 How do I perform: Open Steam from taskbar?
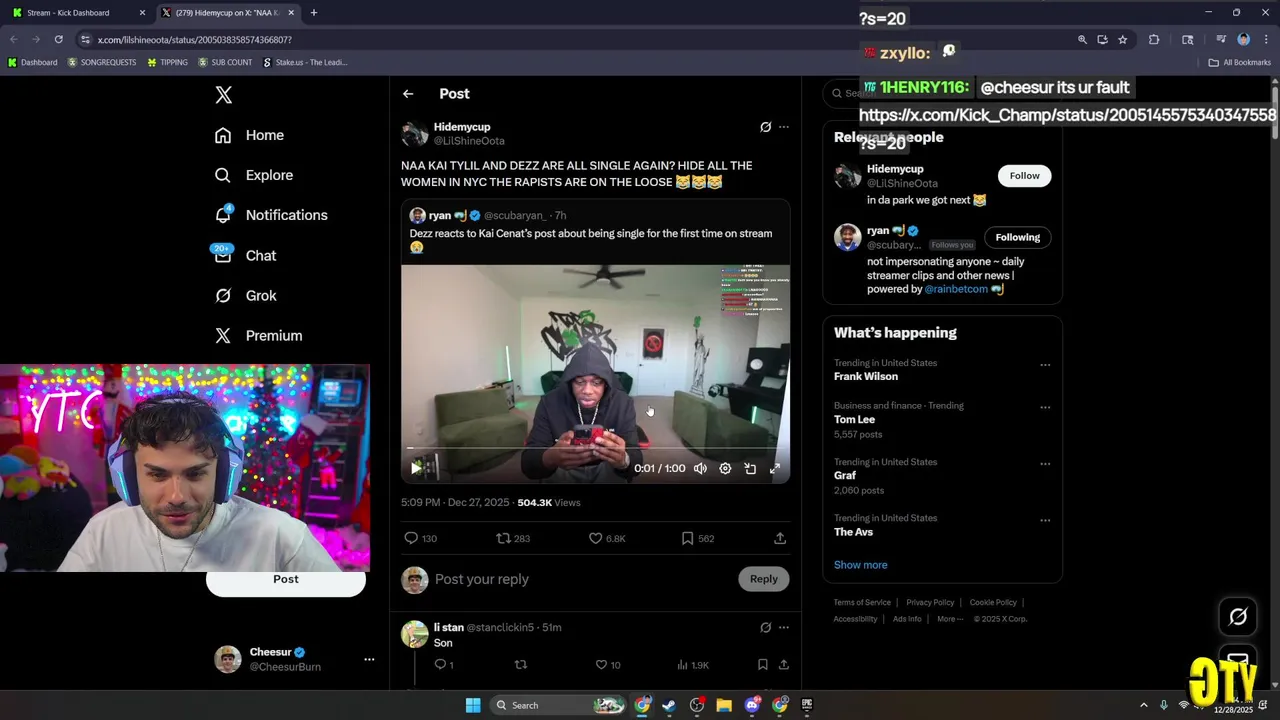click(669, 705)
